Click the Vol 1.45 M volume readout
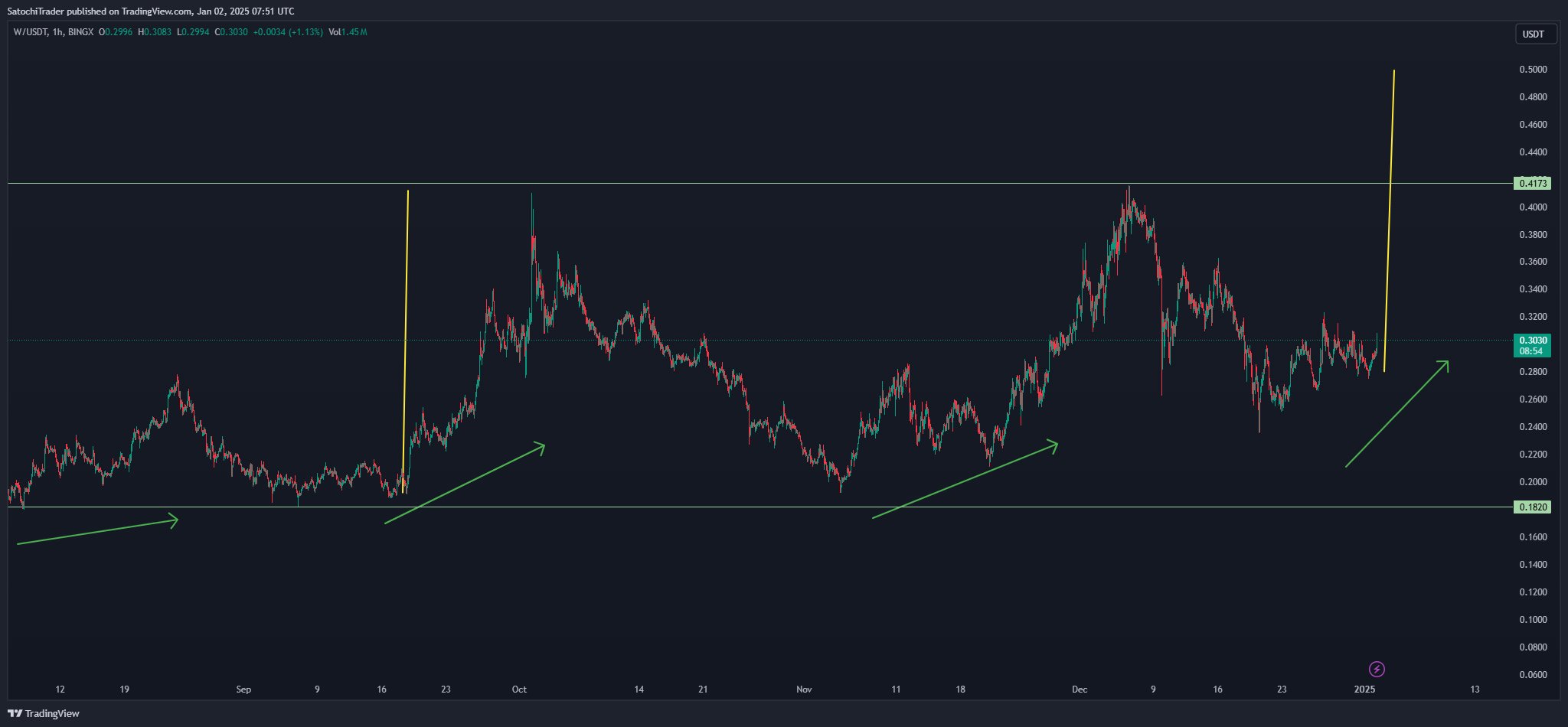1568x727 pixels. (x=348, y=32)
